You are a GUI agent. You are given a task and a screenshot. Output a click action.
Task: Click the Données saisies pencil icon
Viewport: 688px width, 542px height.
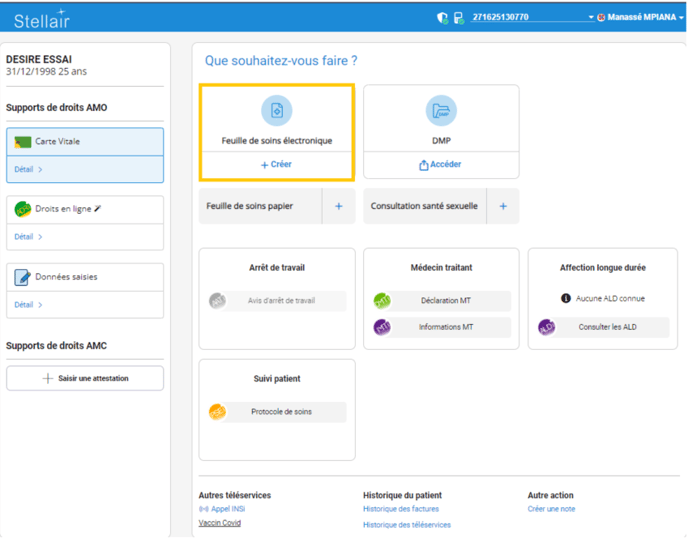tap(23, 277)
